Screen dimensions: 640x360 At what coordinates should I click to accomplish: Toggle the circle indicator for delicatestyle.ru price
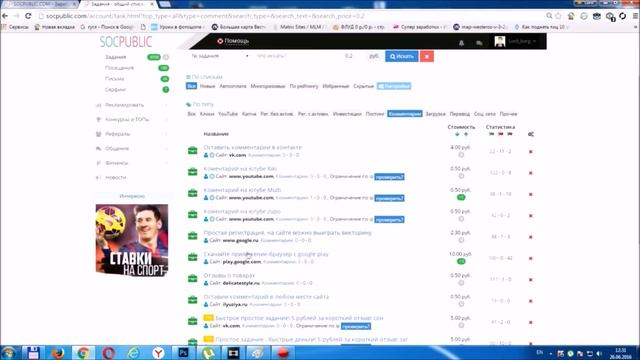tap(461, 282)
